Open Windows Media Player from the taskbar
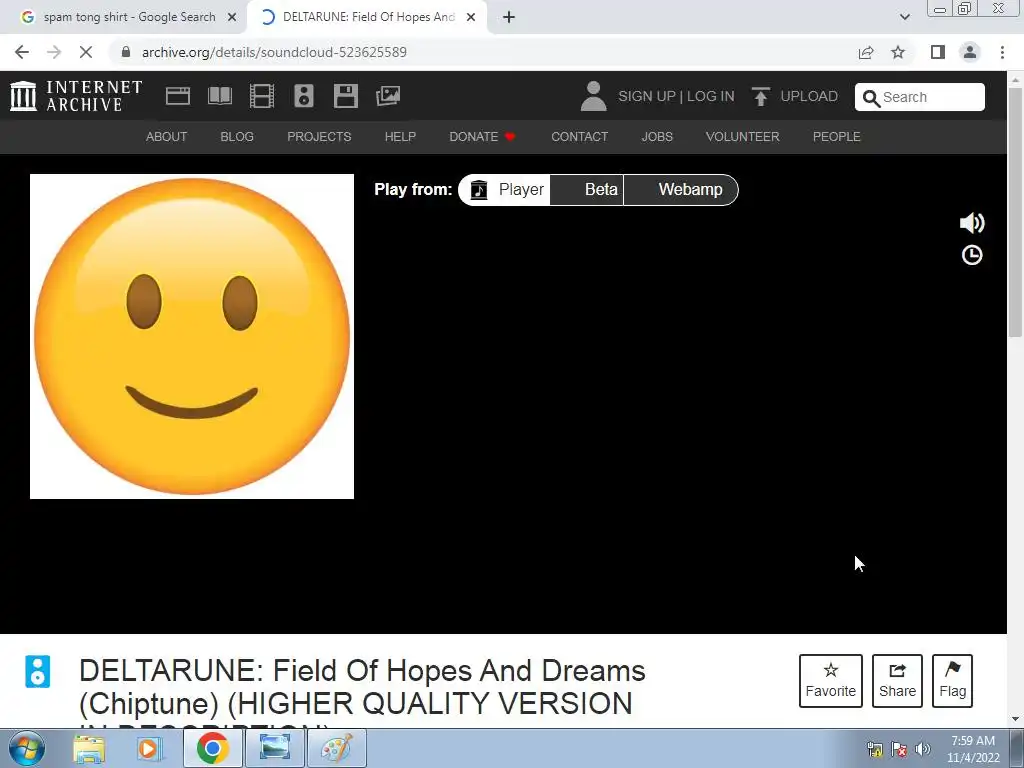Screen dimensions: 1024x768 point(148,748)
